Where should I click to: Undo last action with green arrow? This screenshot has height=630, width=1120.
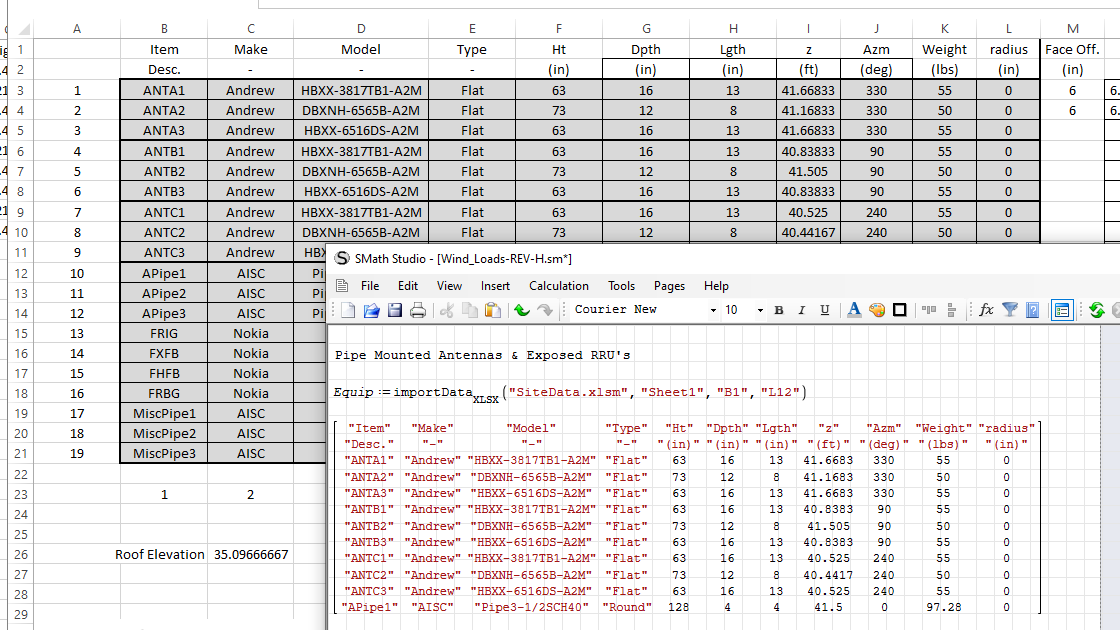(x=521, y=310)
